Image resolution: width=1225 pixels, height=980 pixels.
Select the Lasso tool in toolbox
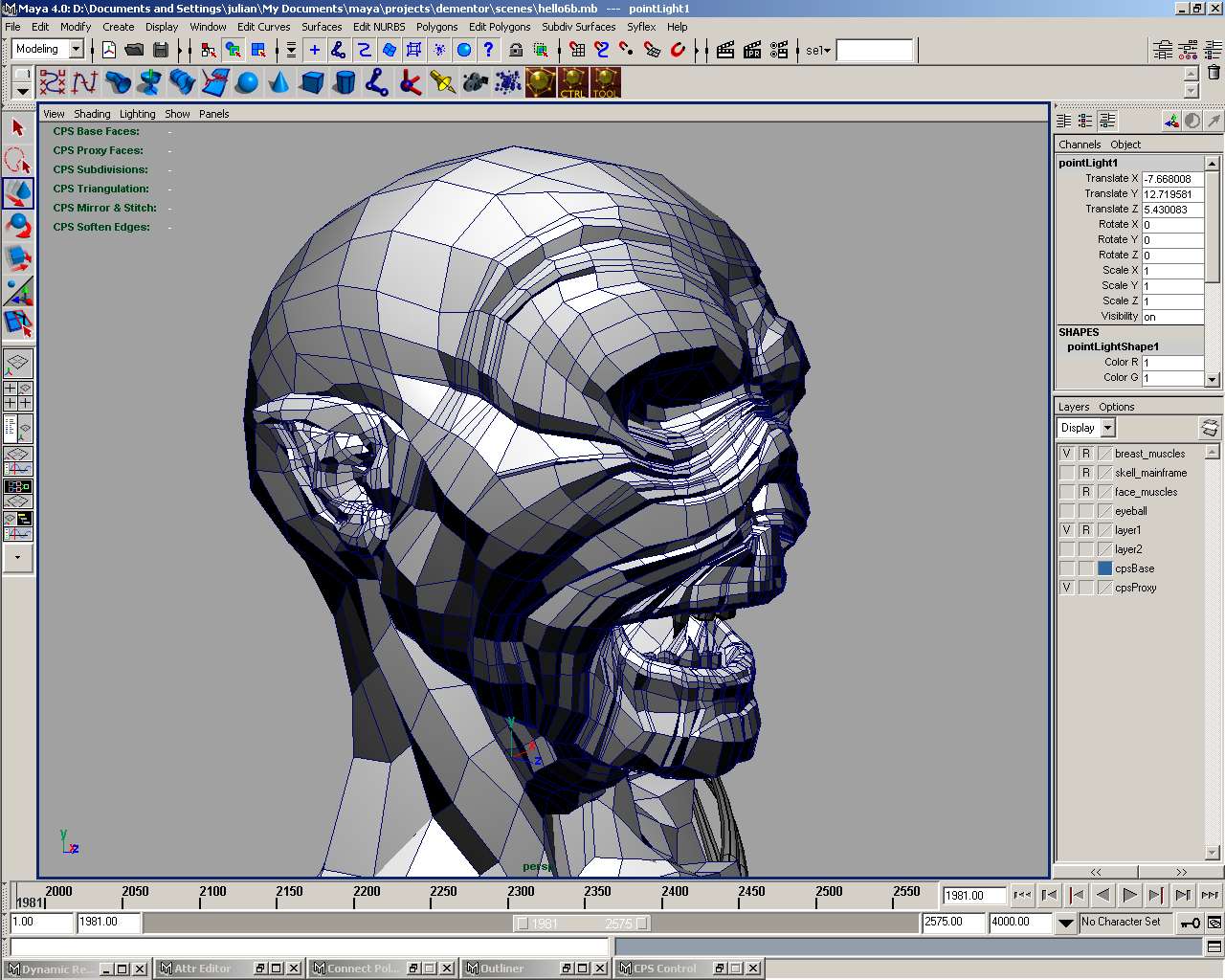18,160
